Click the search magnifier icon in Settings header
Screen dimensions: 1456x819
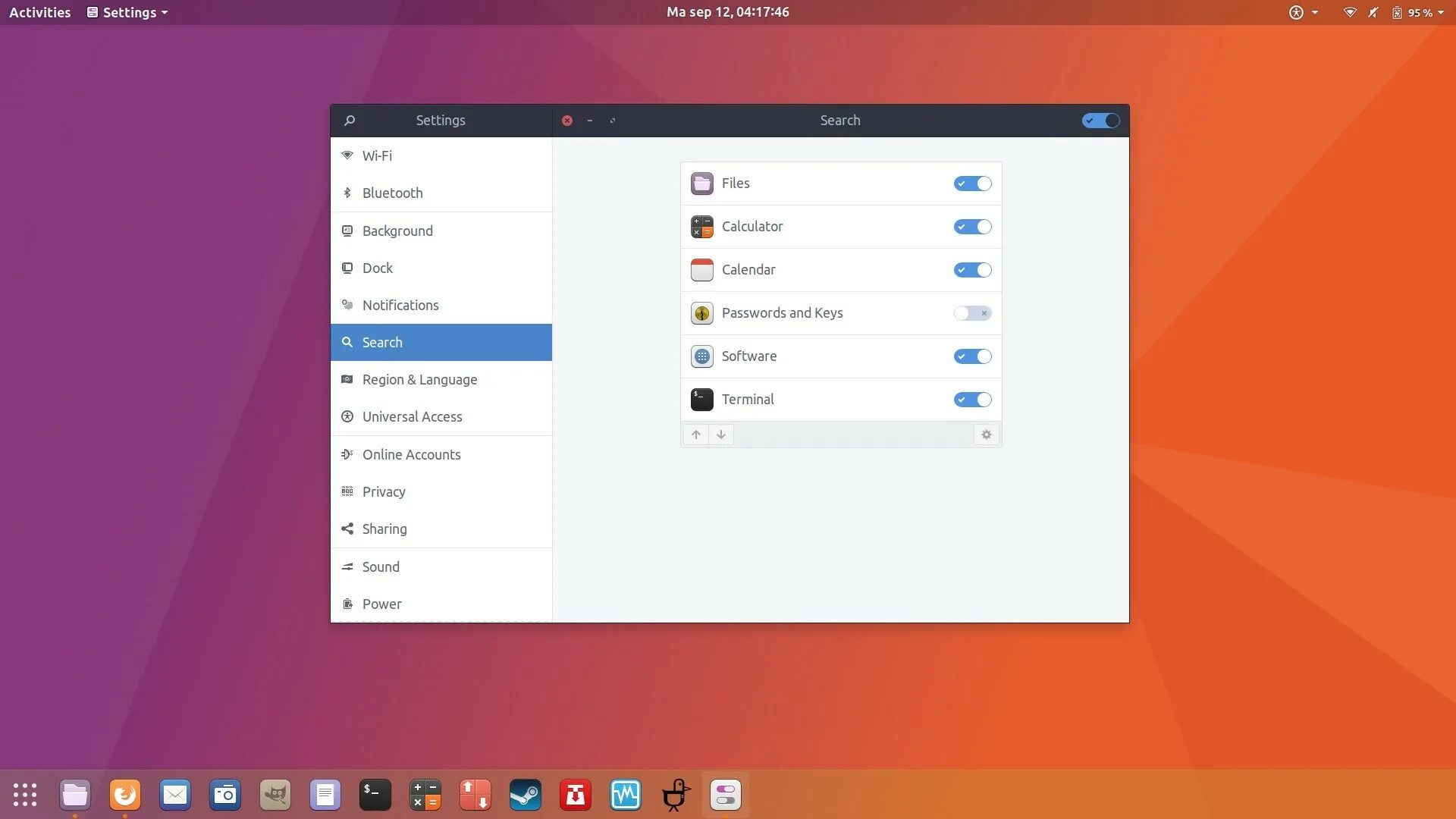[350, 121]
